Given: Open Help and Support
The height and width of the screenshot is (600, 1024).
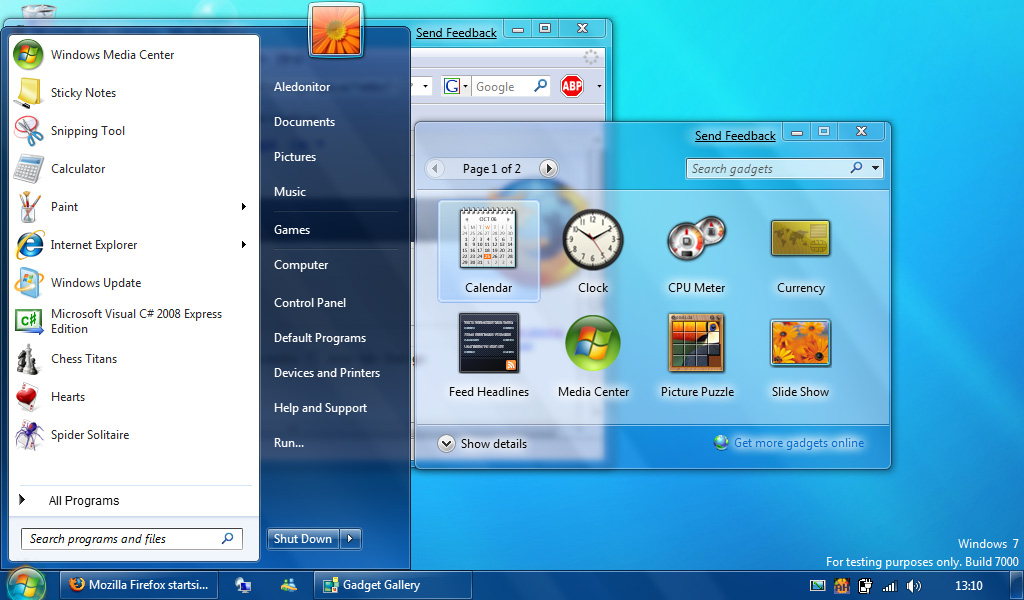Looking at the screenshot, I should pos(321,408).
